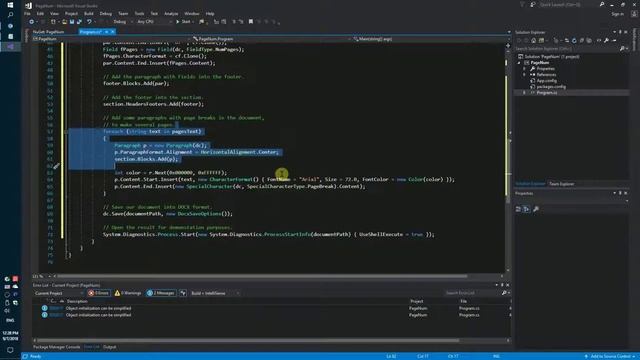The image size is (640, 360).
Task: Open the Package Manager Console tab
Action: click(56, 347)
